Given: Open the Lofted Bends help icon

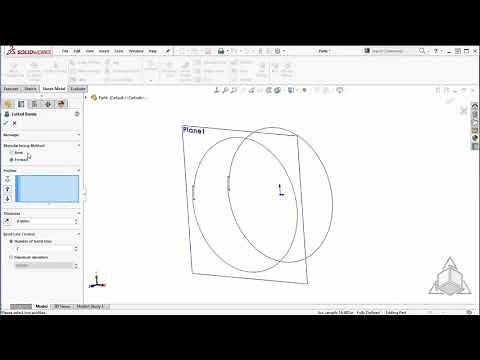Looking at the screenshot, I should [77, 114].
